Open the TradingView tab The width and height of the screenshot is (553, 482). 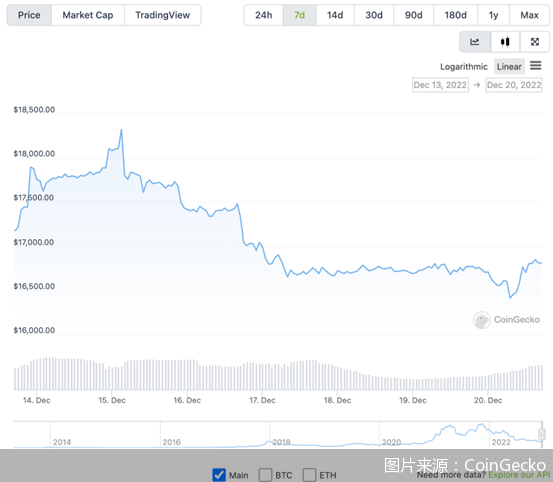[163, 15]
